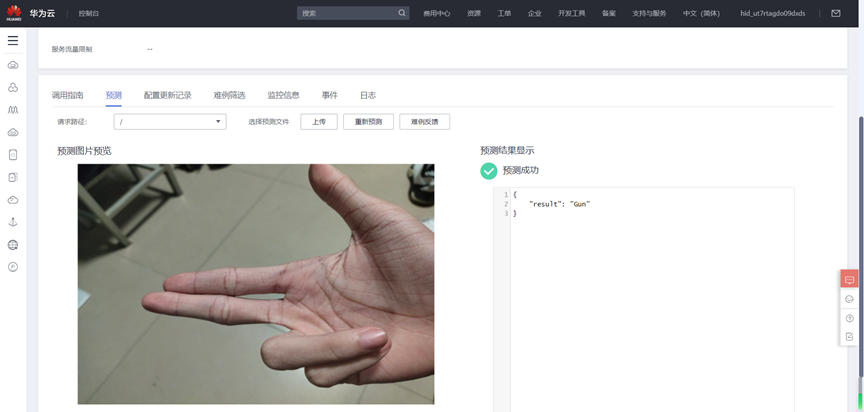This screenshot has height=412, width=864.
Task: Click the document copy sidebar icon
Action: [13, 177]
